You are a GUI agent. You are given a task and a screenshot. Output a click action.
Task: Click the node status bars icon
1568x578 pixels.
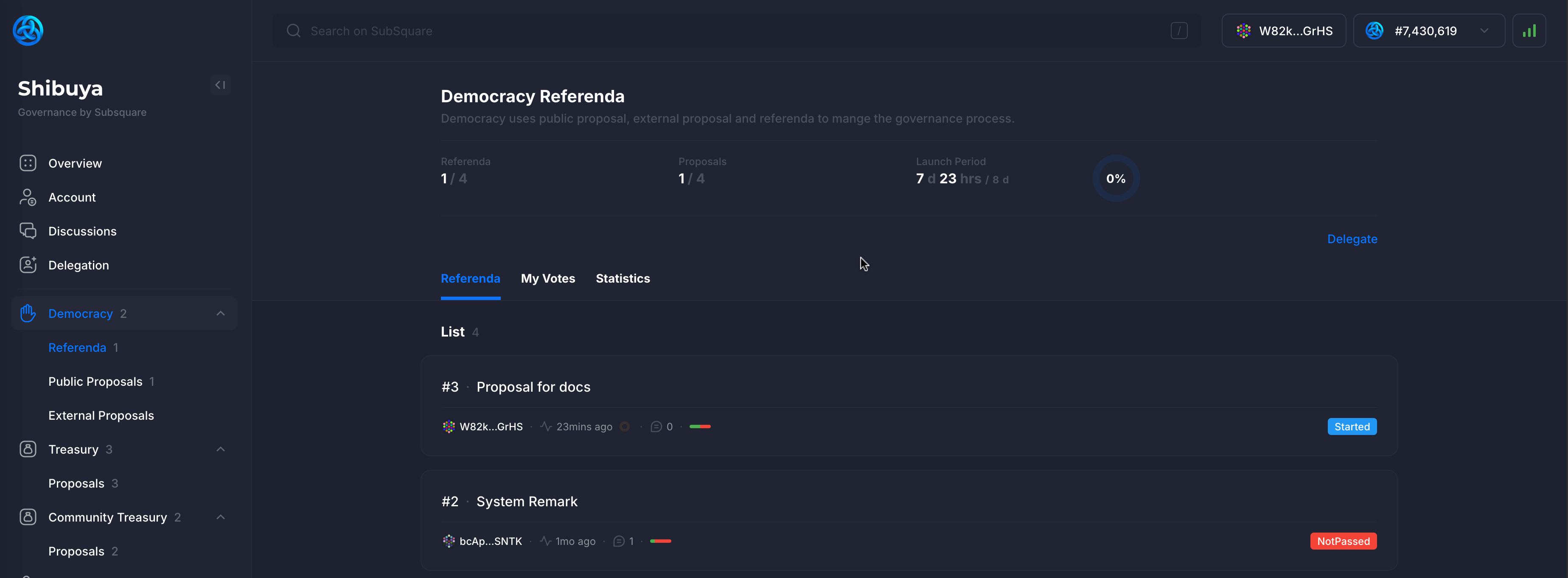pos(1529,31)
